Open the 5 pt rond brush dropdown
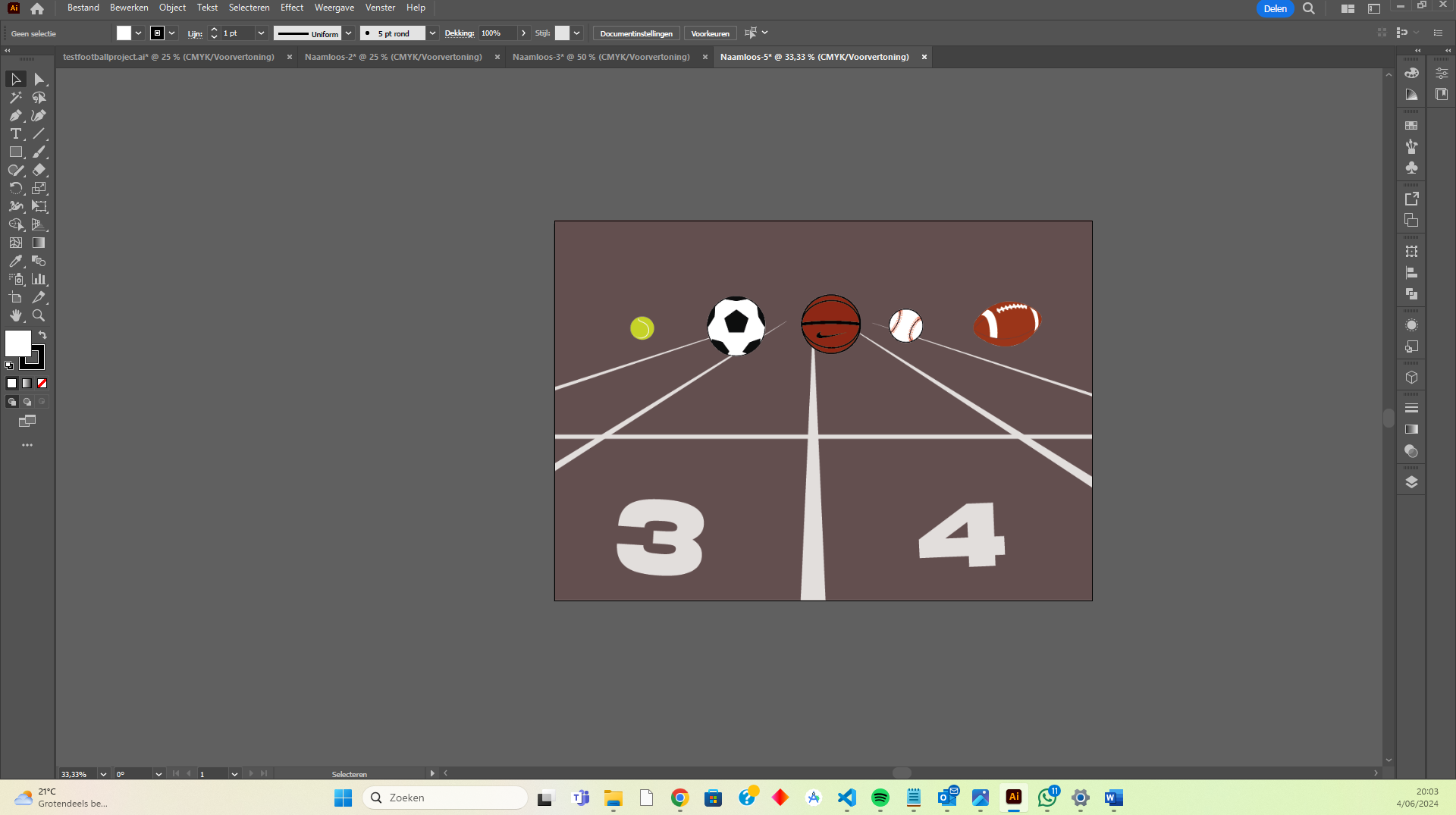1456x815 pixels. click(x=432, y=33)
